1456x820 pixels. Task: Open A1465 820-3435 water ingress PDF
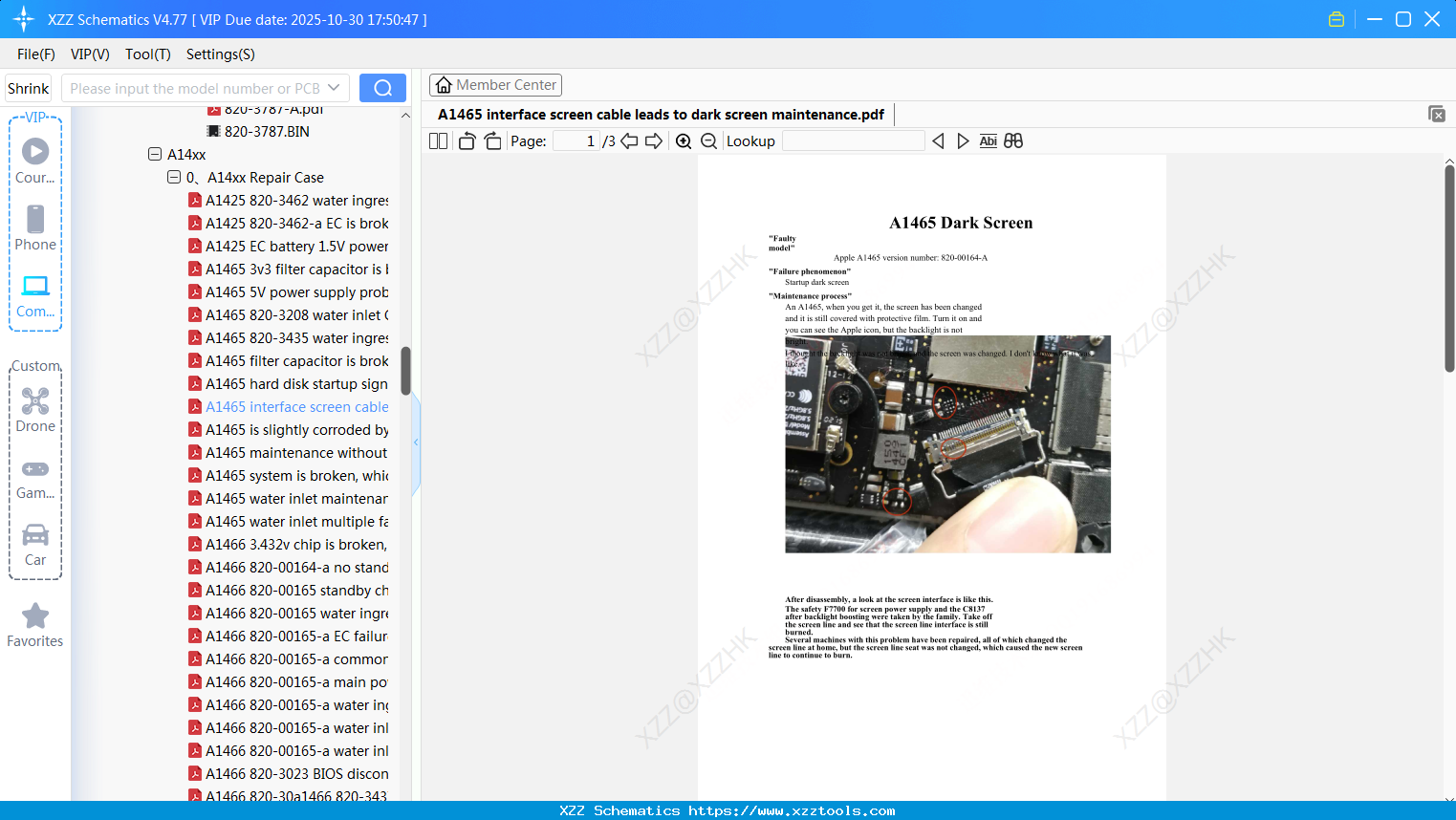(289, 338)
